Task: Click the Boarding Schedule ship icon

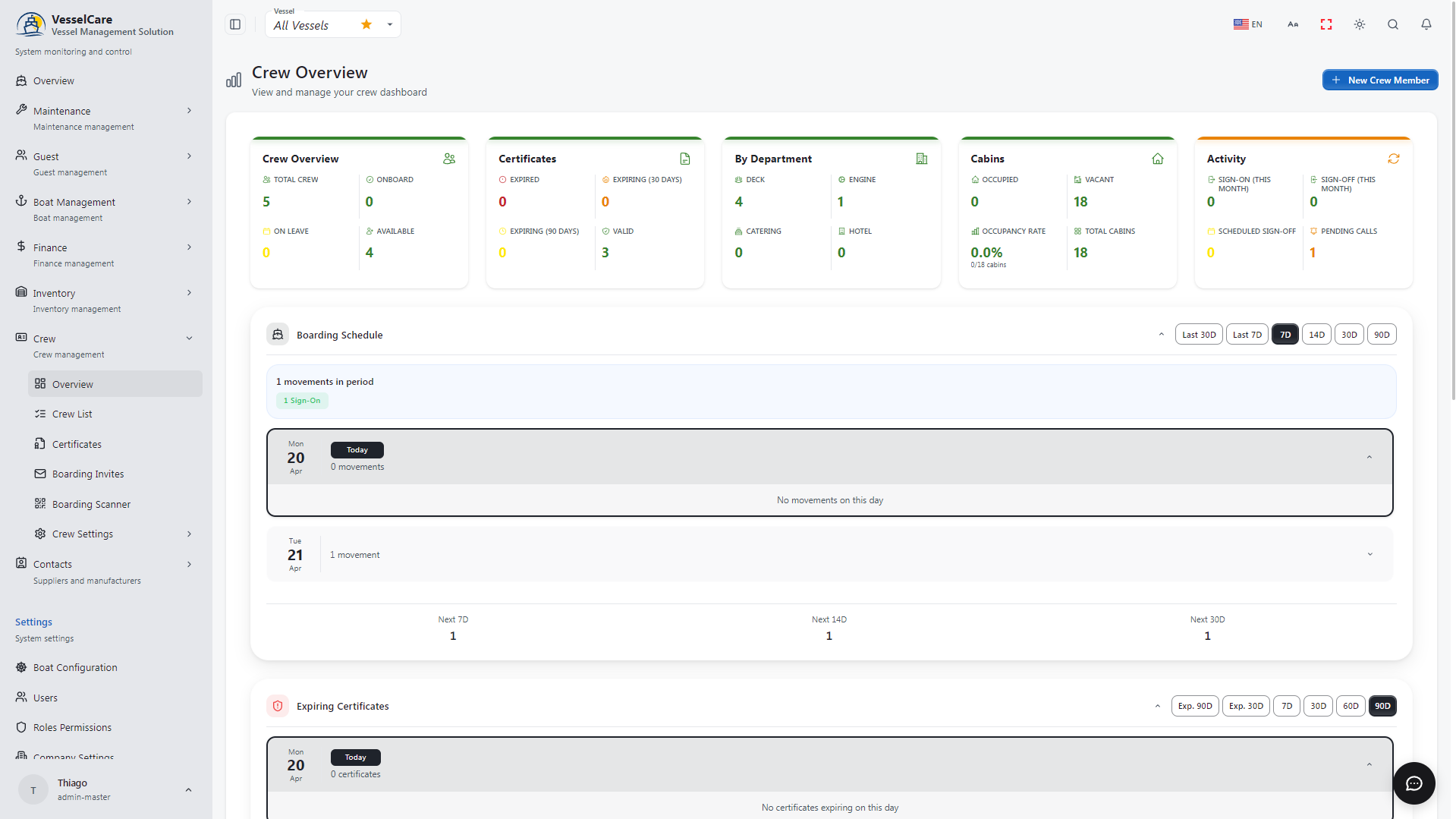Action: pyautogui.click(x=278, y=335)
